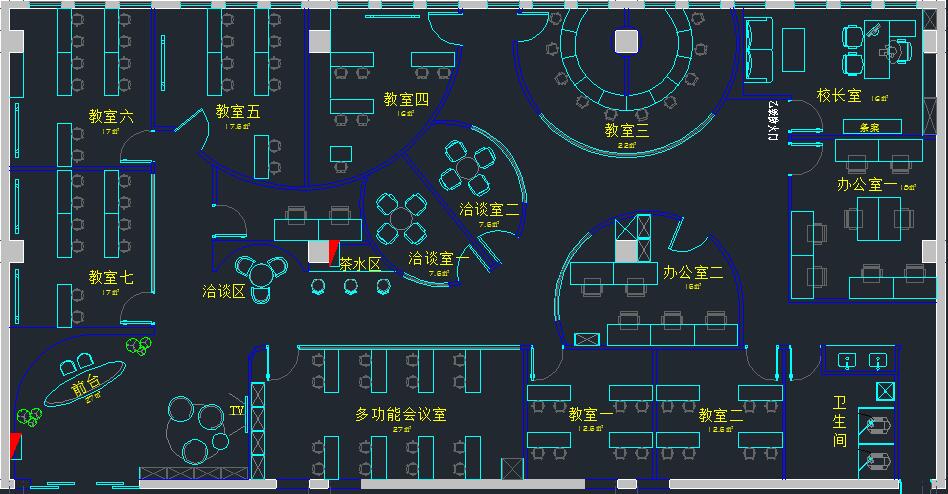Click the 校长室 label text
Screen dimensions: 948x494
point(838,96)
